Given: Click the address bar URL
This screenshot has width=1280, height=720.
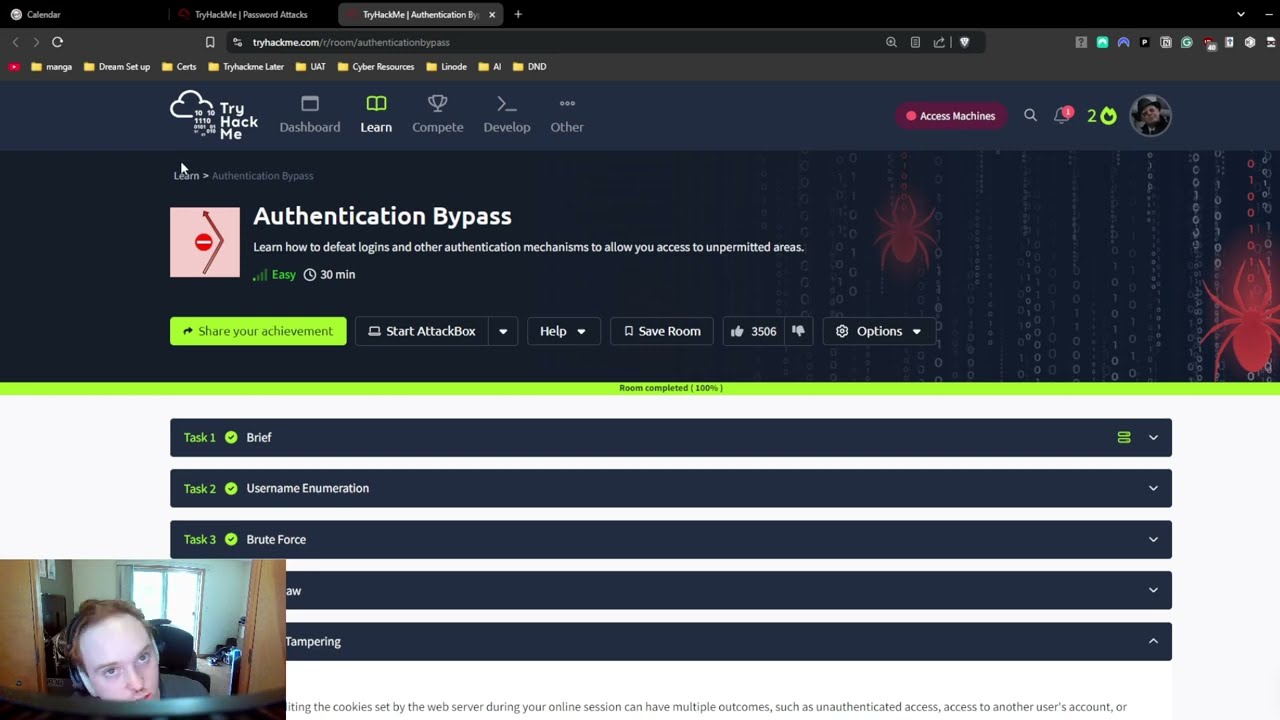Looking at the screenshot, I should (351, 42).
